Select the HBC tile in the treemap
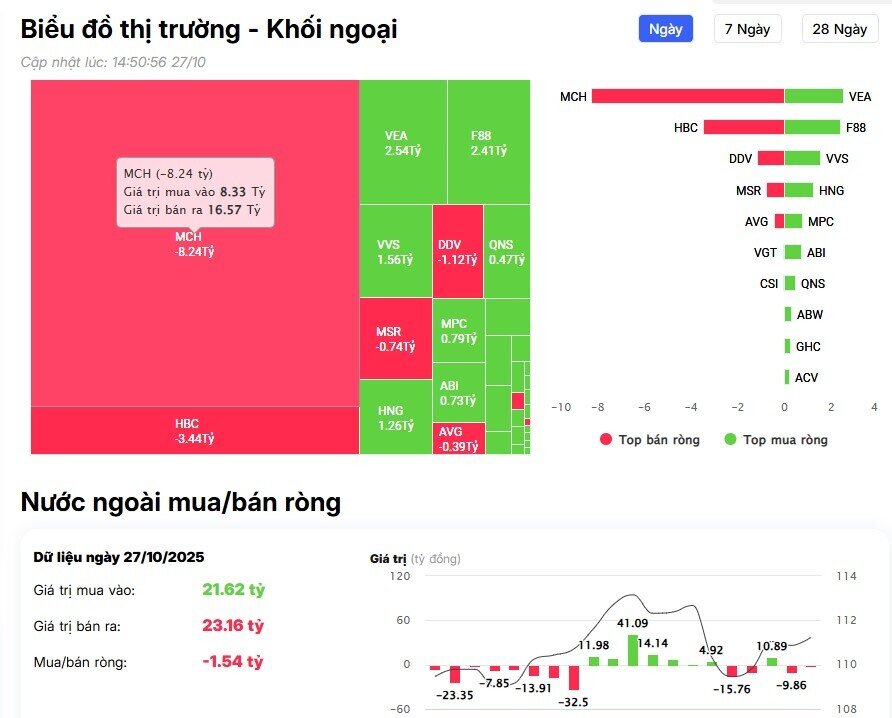 (x=190, y=430)
